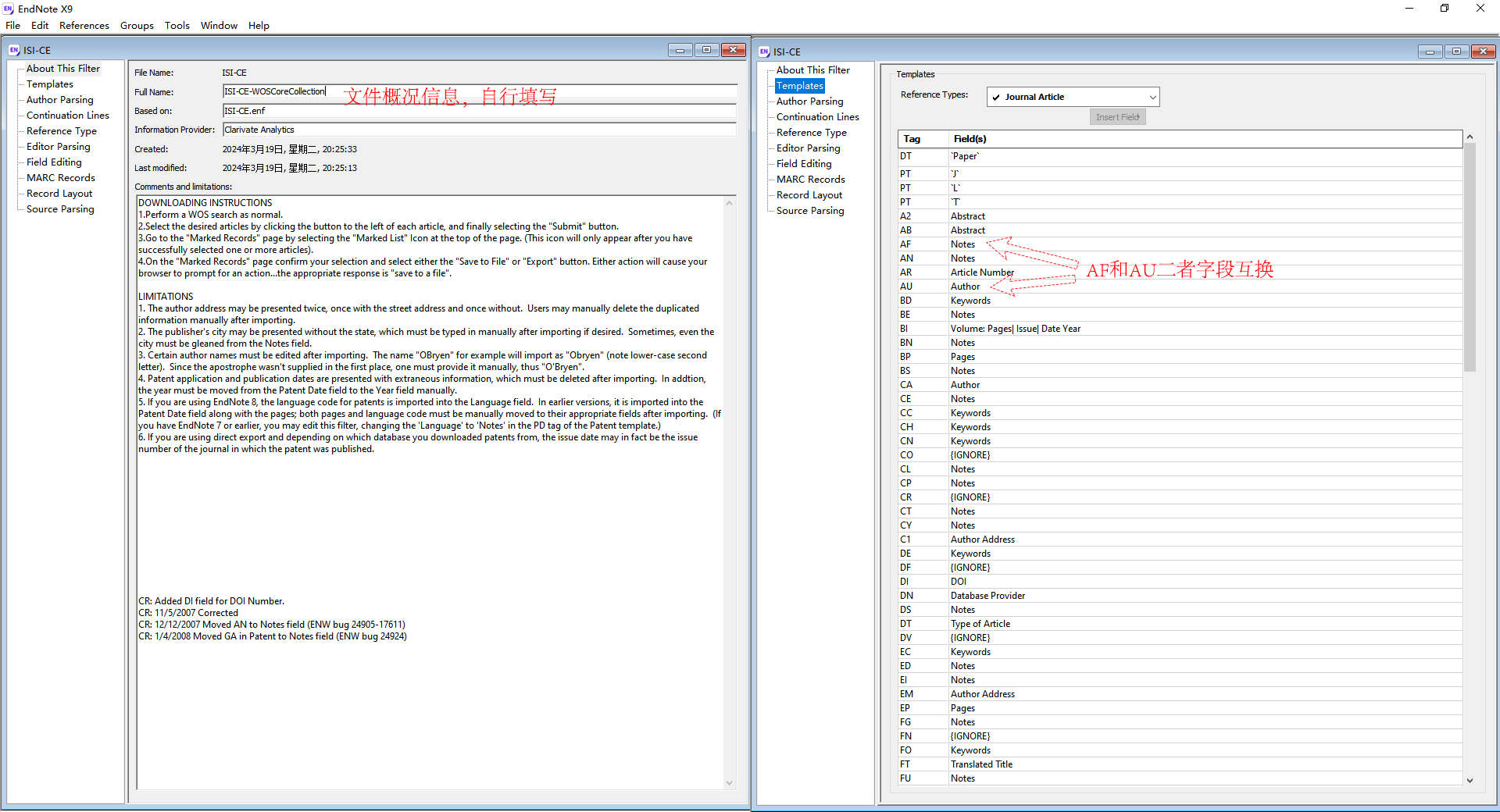1500x812 pixels.
Task: Minimize the EndNote X9 main window
Action: (1409, 9)
